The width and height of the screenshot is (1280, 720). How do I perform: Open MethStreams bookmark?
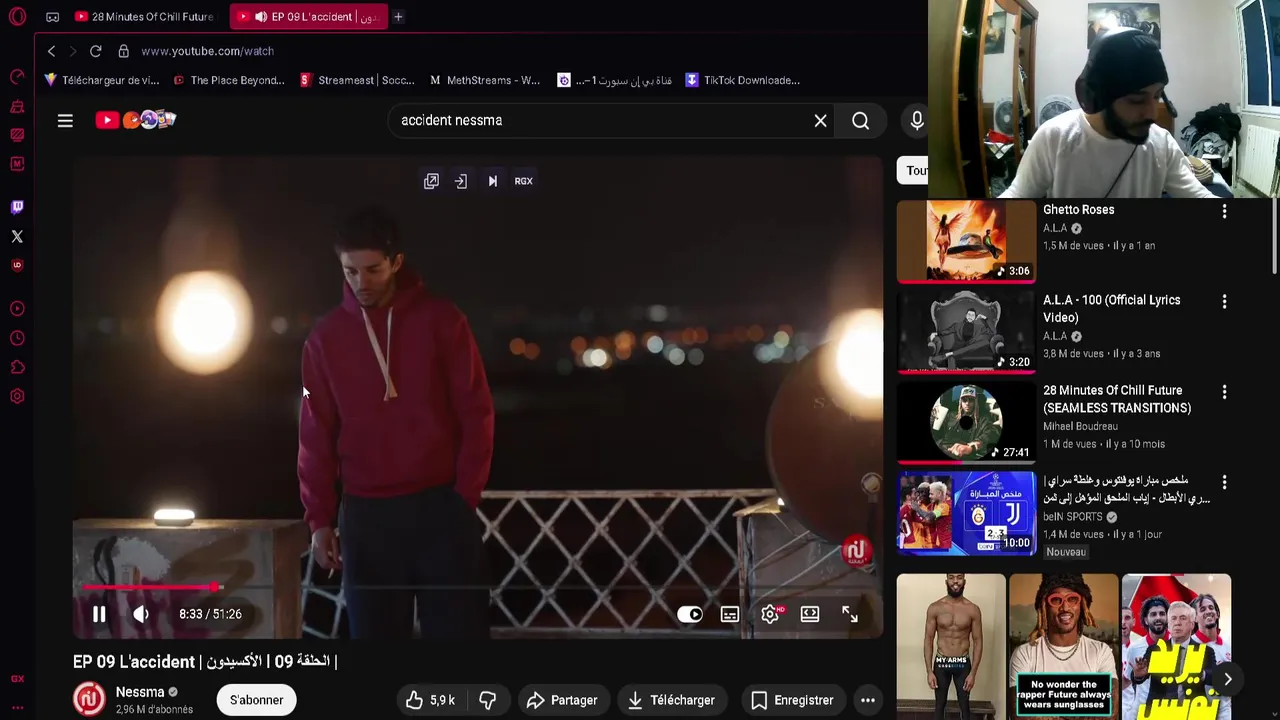coord(485,80)
